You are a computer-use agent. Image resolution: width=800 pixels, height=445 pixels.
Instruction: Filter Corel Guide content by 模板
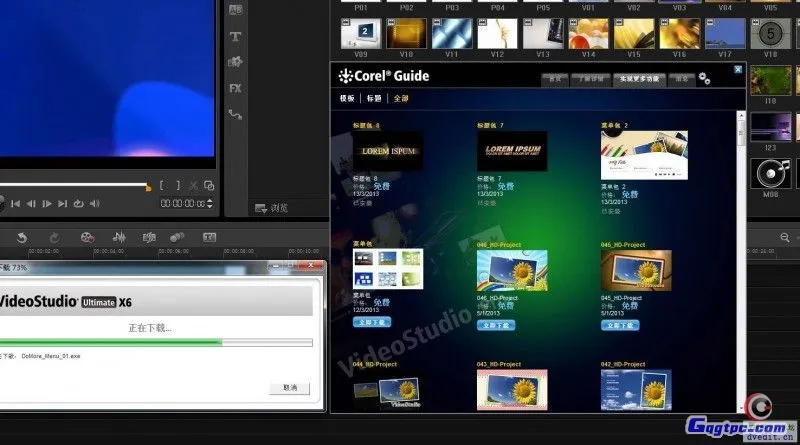[347, 98]
